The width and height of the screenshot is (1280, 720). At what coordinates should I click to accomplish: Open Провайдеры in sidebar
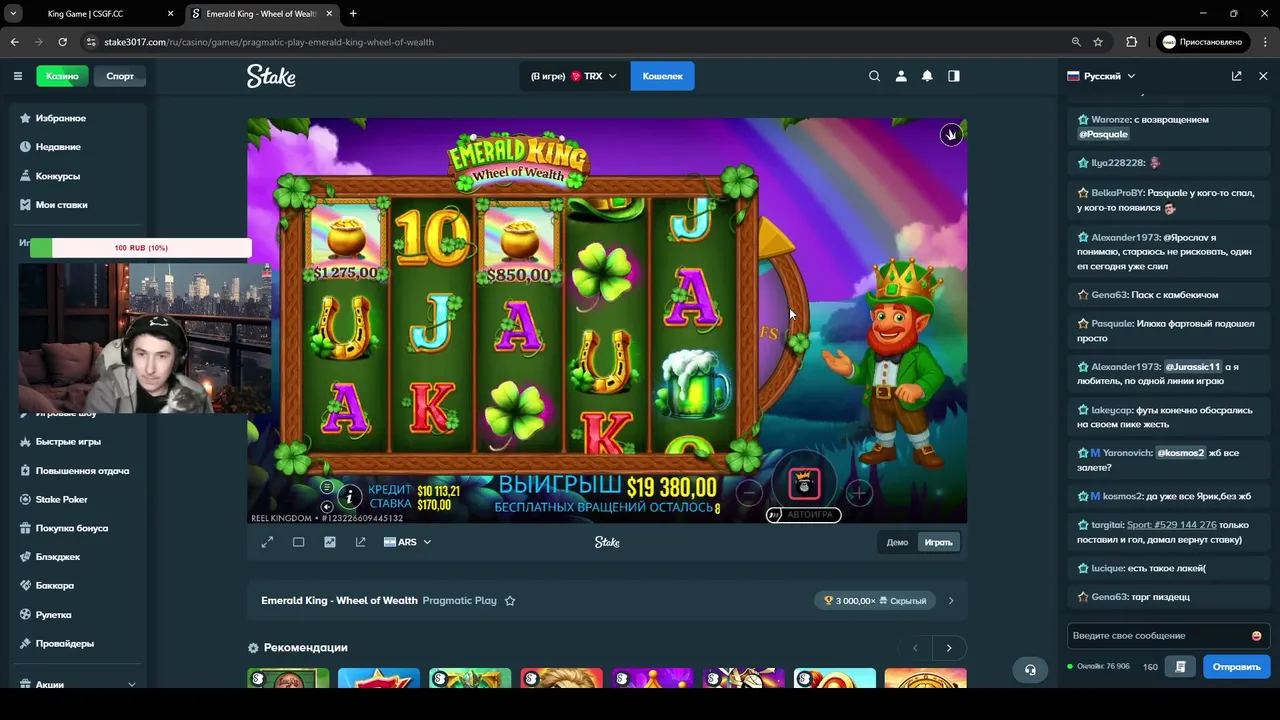point(78,643)
